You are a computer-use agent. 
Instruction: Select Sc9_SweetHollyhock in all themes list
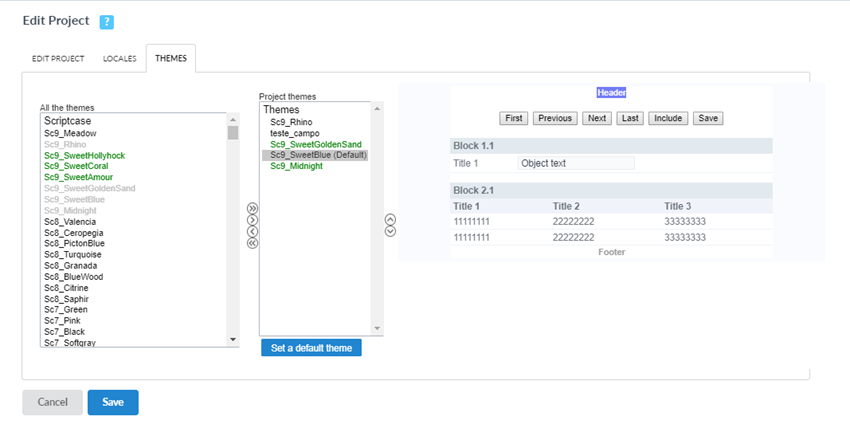pyautogui.click(x=83, y=155)
